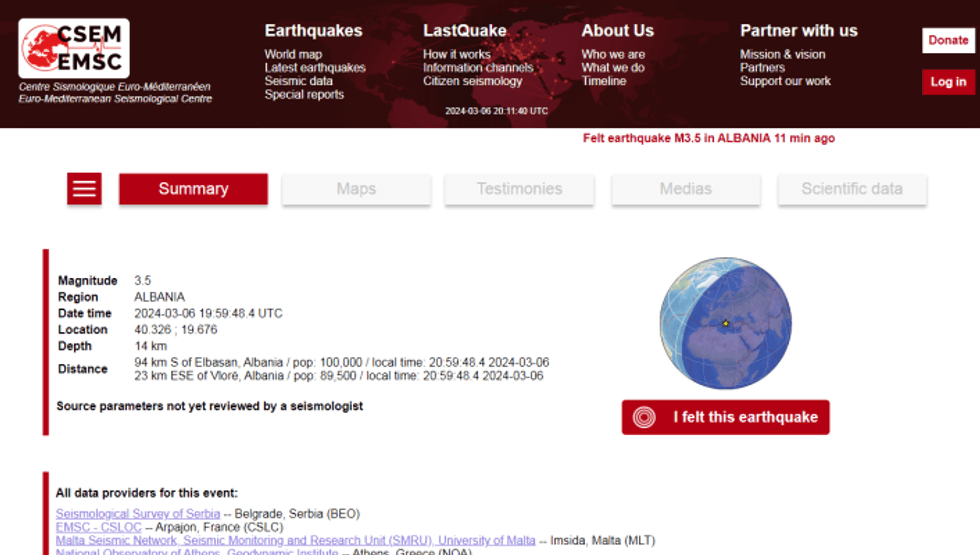
Task: Open the red hamburger menu
Action: pos(84,189)
